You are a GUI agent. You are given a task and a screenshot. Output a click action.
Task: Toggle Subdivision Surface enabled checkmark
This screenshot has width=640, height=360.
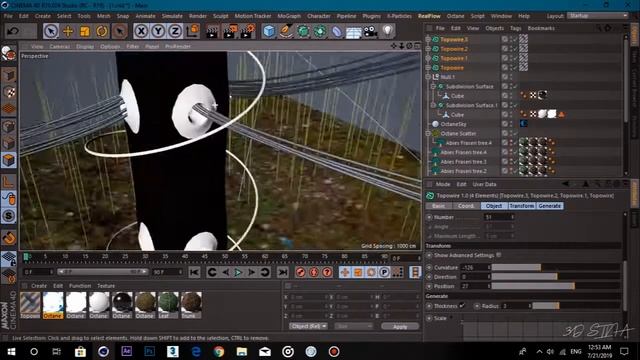[x=516, y=87]
